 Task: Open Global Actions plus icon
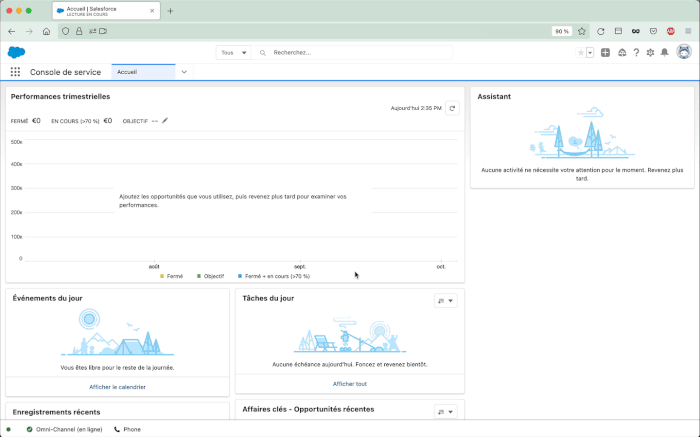pyautogui.click(x=605, y=53)
